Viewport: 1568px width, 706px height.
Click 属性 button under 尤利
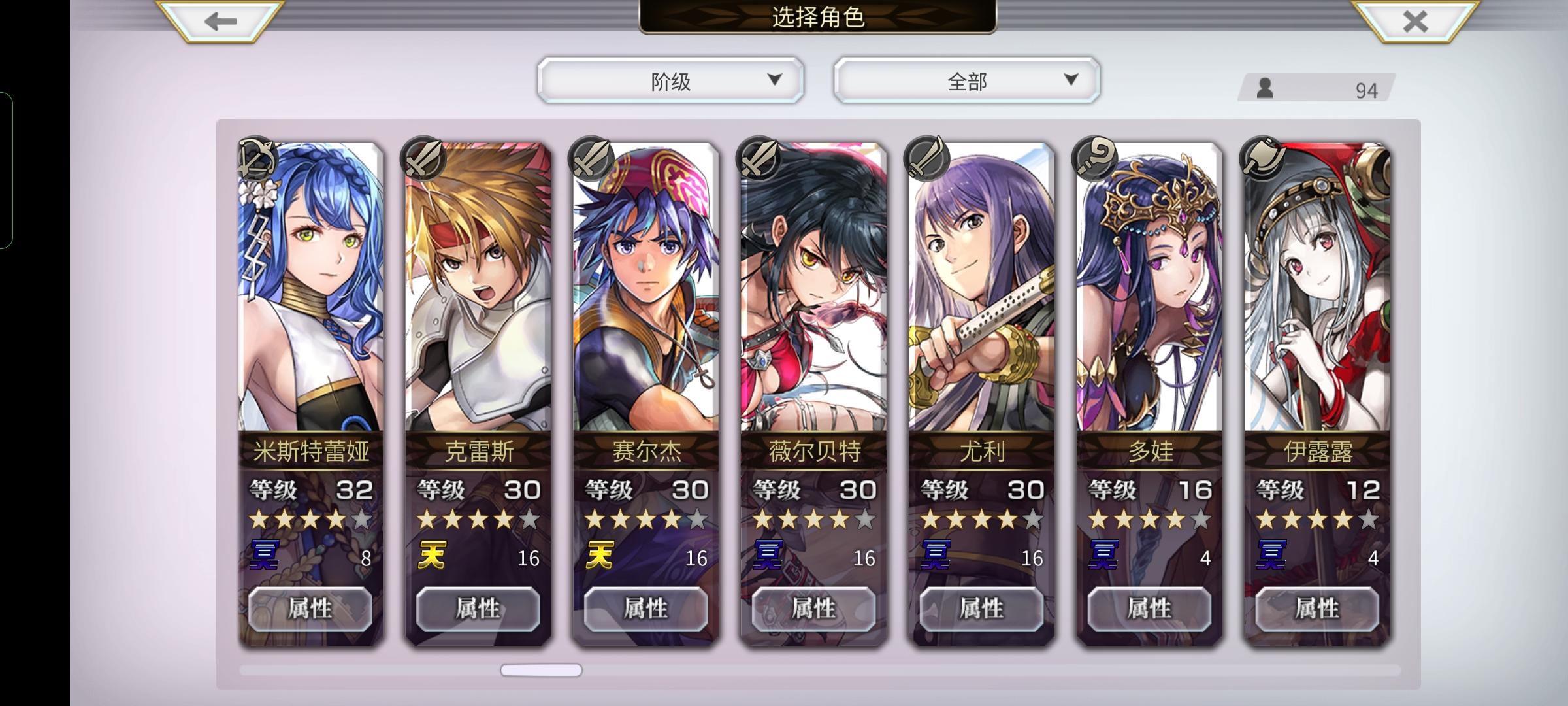pos(981,609)
